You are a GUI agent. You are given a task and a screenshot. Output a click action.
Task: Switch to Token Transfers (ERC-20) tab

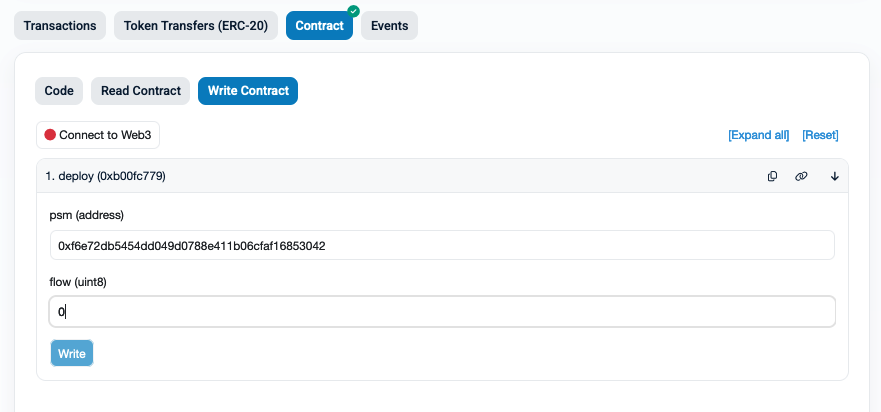196,26
